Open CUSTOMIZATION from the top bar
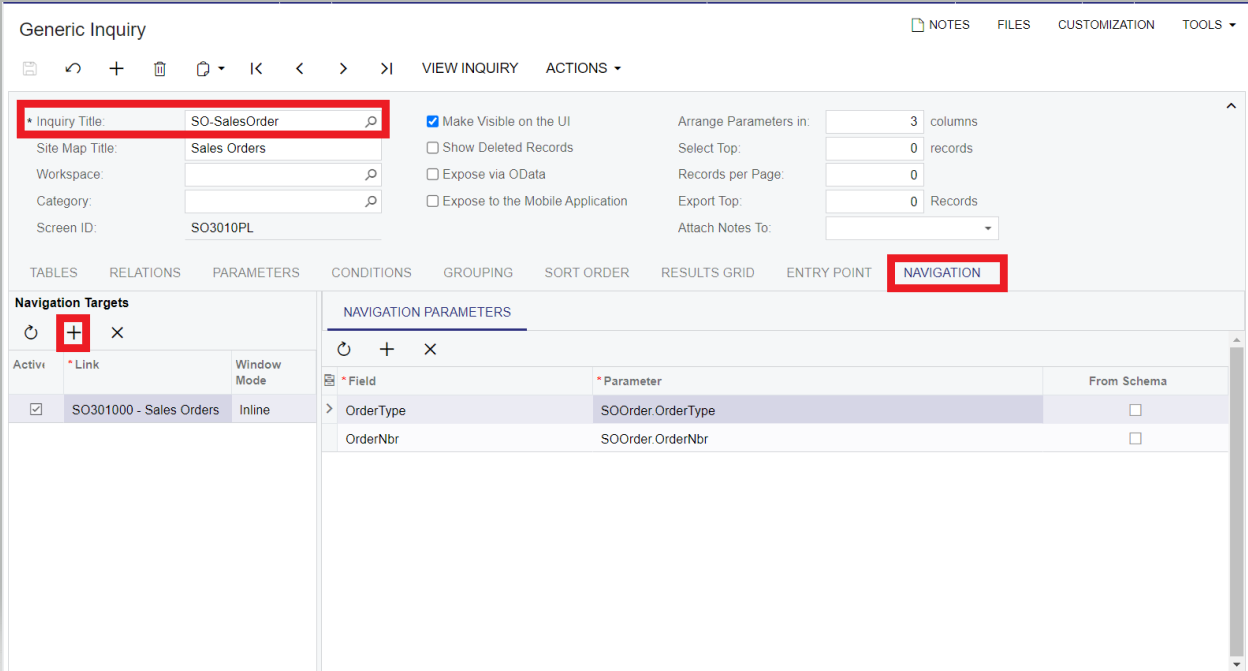Viewport: 1248px width, 671px height. (1106, 24)
